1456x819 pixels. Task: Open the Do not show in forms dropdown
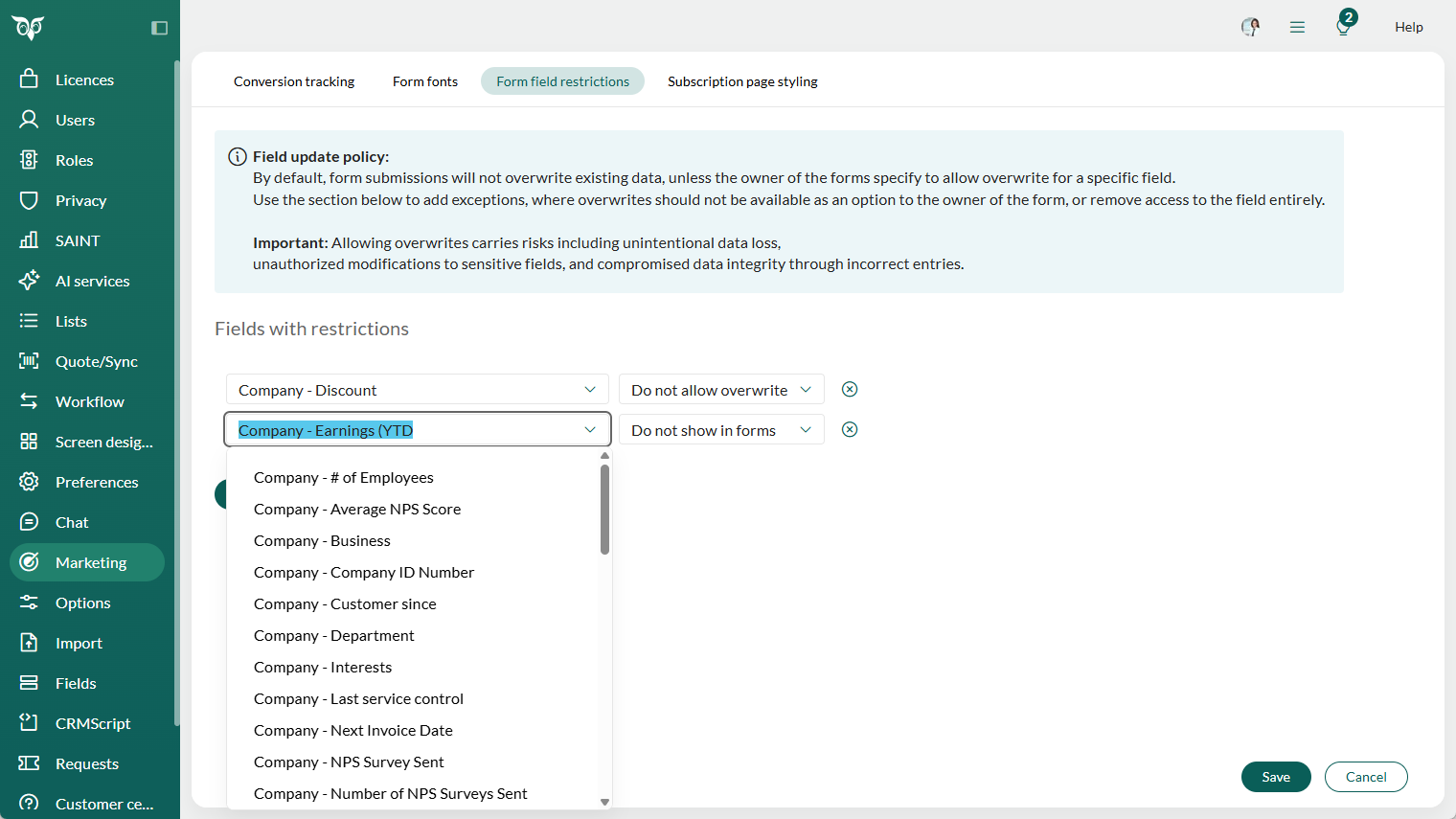click(721, 429)
